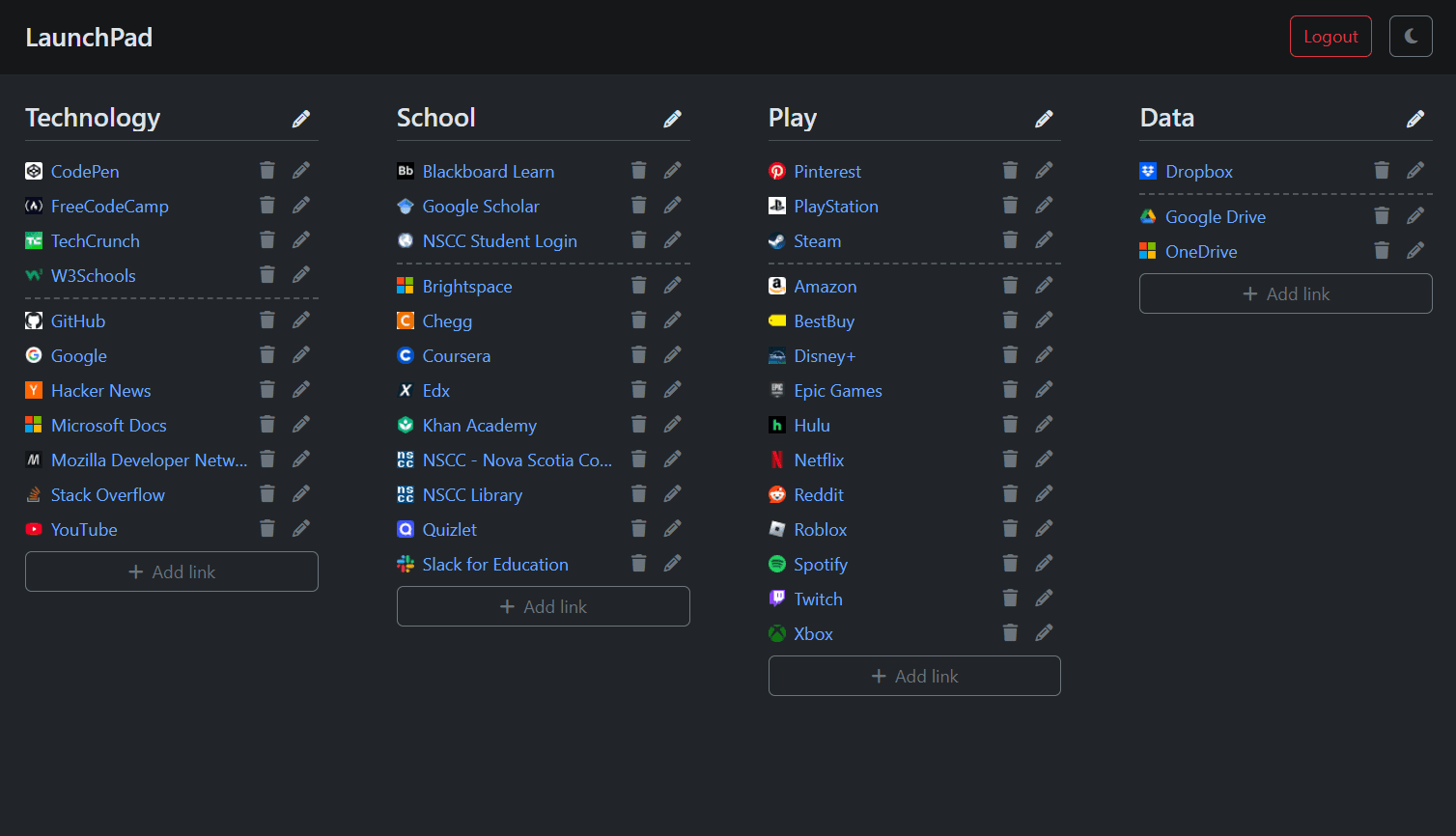Edit the Khan Academy link

[x=673, y=424]
